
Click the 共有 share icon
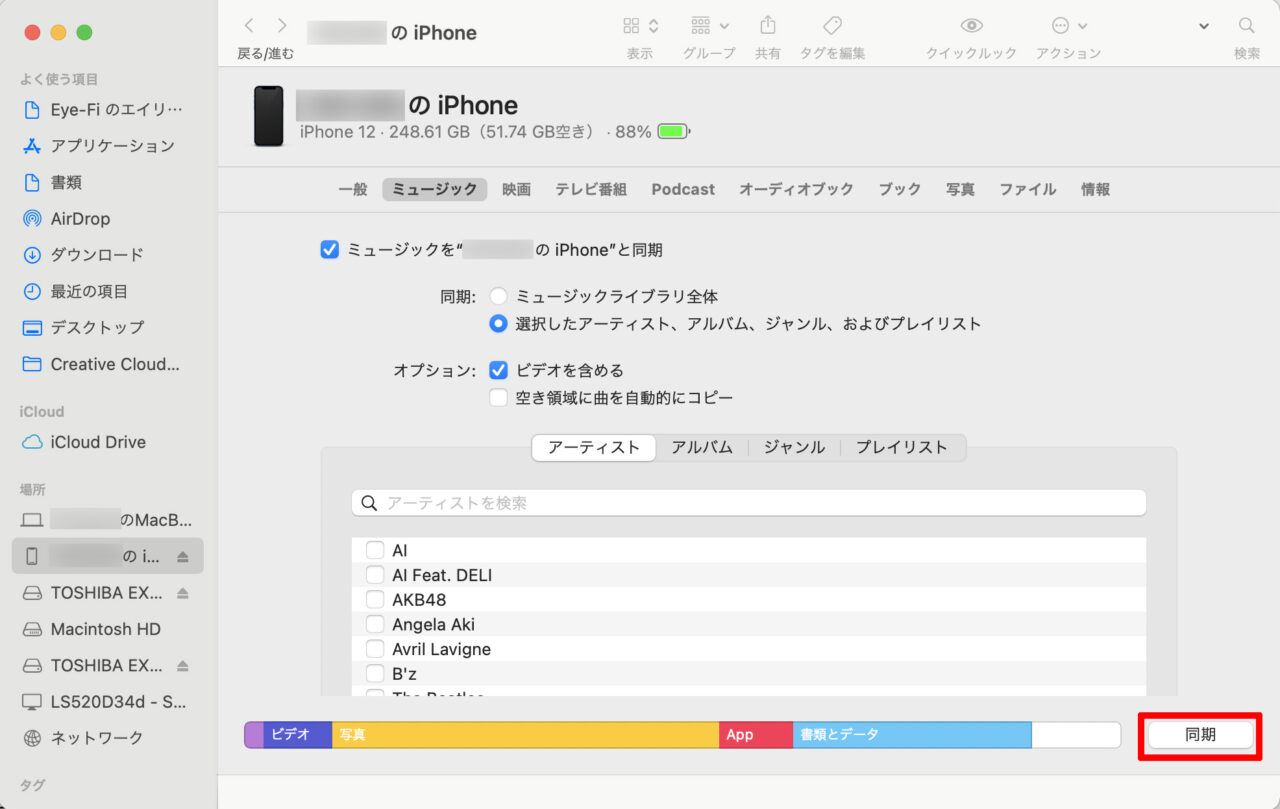[768, 25]
